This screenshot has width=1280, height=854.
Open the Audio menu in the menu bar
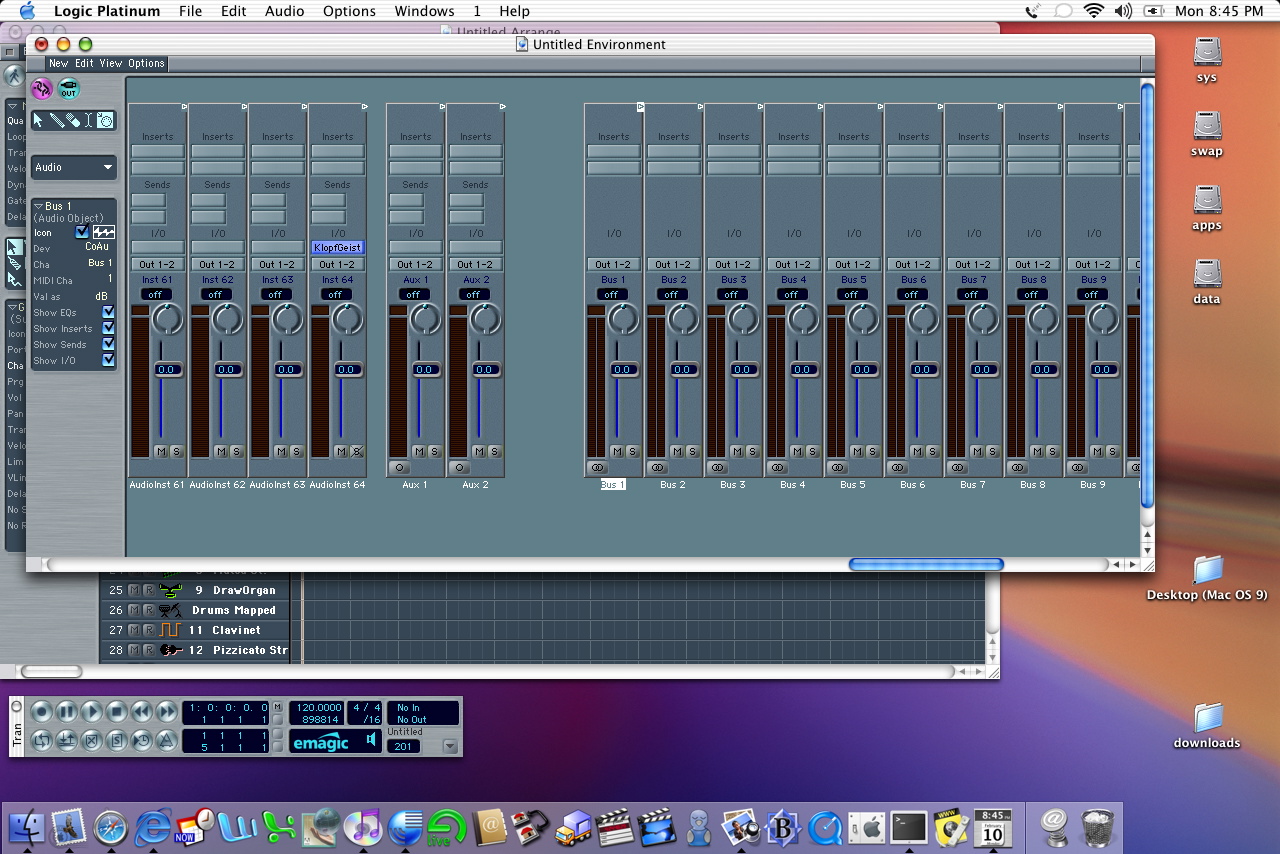285,11
